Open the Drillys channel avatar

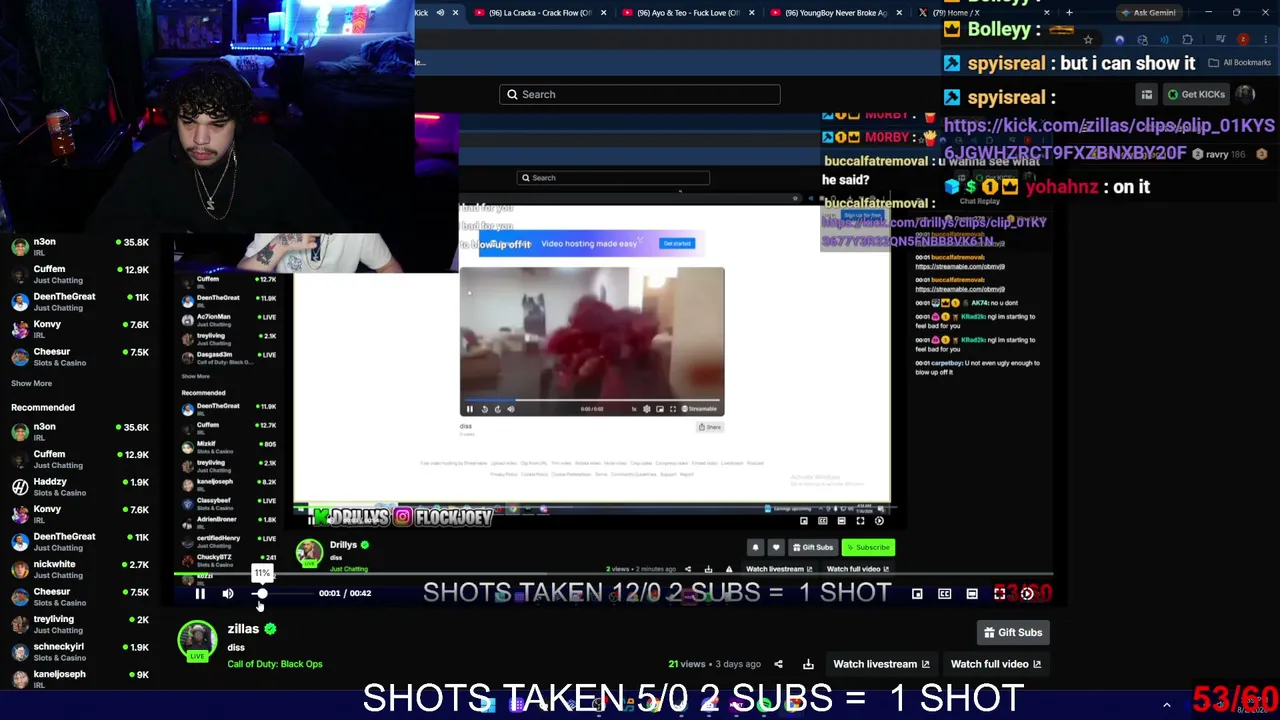[x=309, y=552]
